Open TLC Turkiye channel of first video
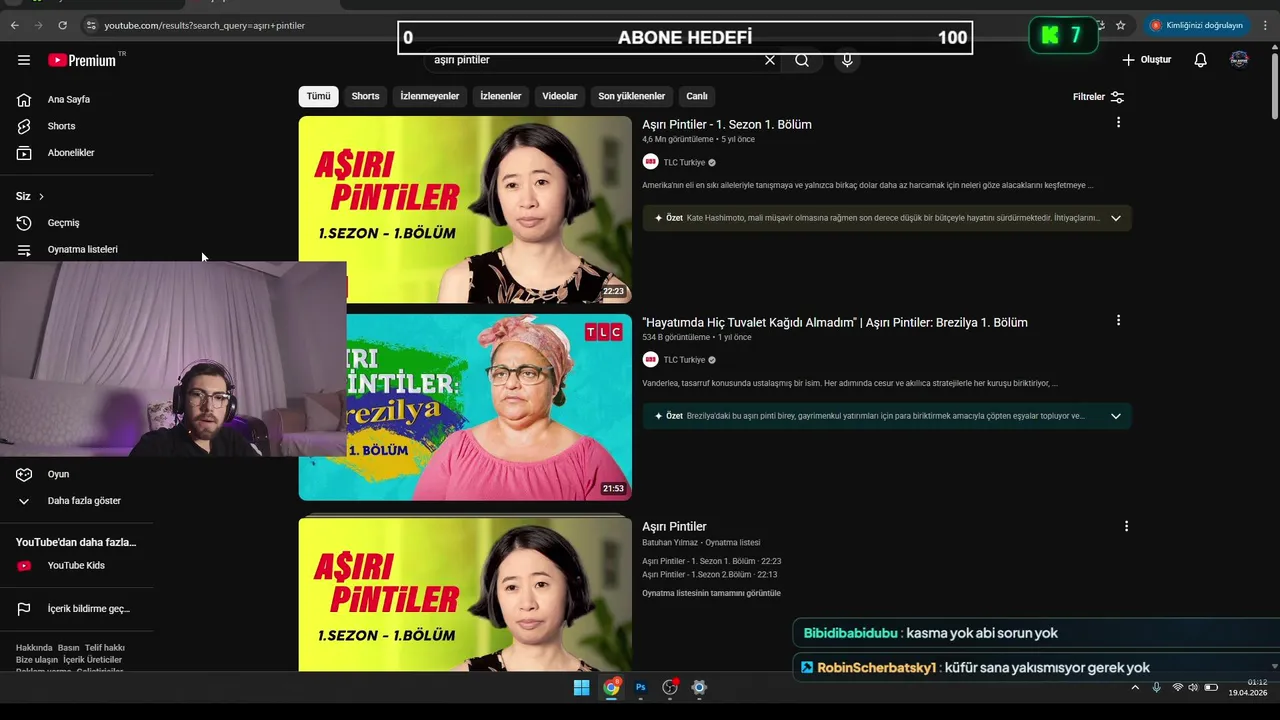This screenshot has width=1280, height=720. click(x=684, y=162)
